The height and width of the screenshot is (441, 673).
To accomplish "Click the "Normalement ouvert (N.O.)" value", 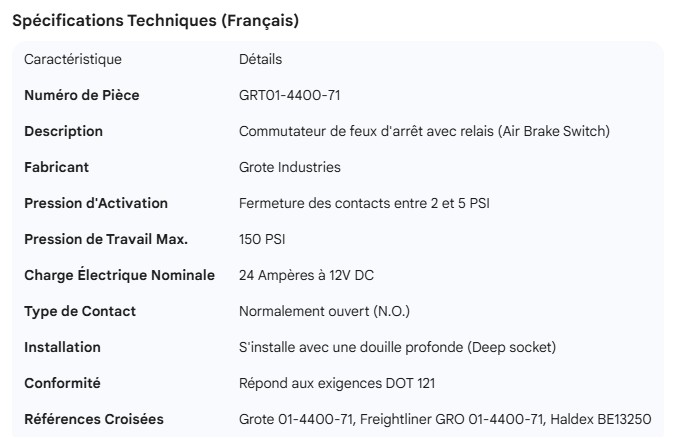I will point(324,312).
